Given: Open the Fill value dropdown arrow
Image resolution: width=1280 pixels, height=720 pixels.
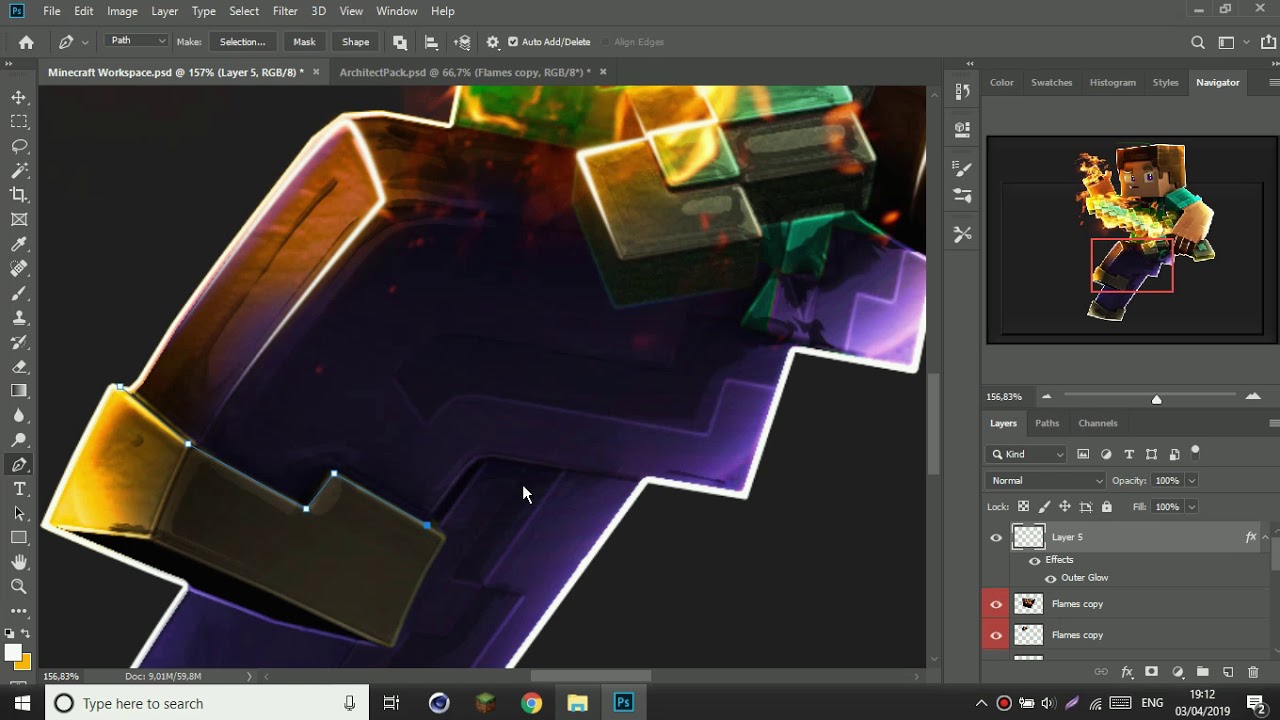Looking at the screenshot, I should 1191,507.
